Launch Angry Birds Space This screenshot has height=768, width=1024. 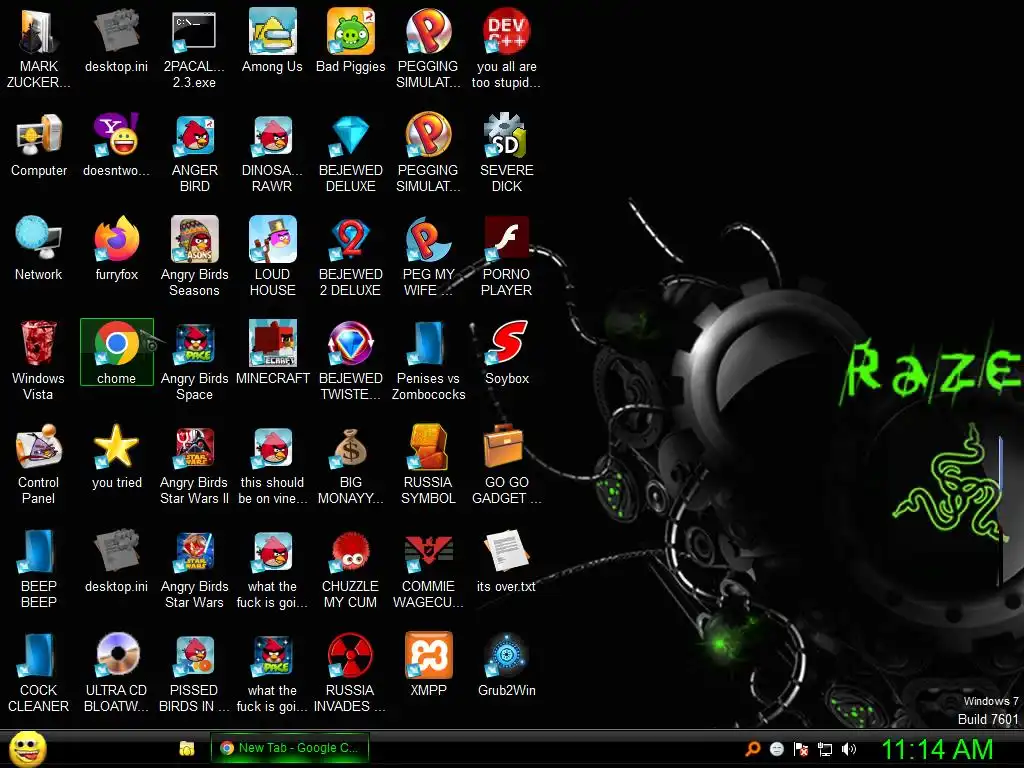click(x=194, y=360)
